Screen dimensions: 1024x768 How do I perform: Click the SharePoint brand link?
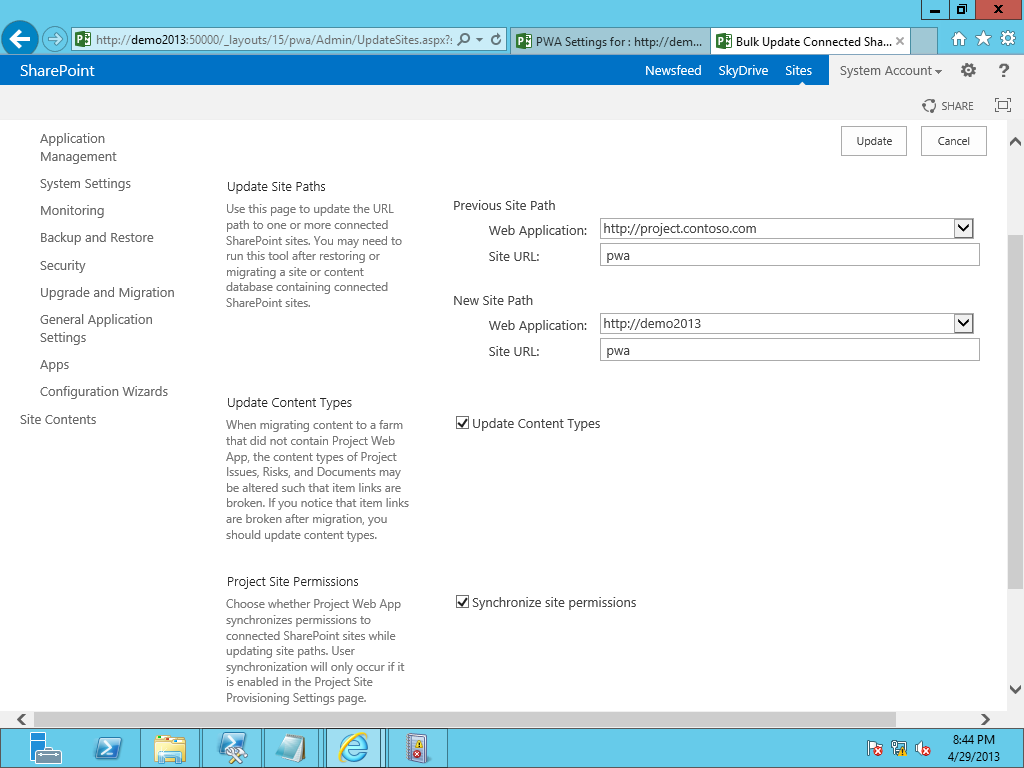click(57, 71)
